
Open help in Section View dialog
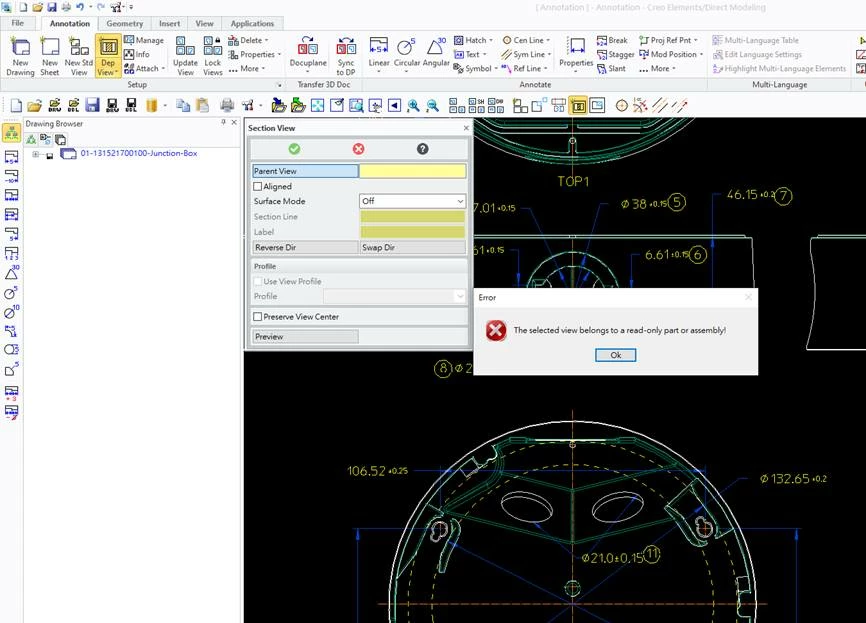pyautogui.click(x=423, y=149)
